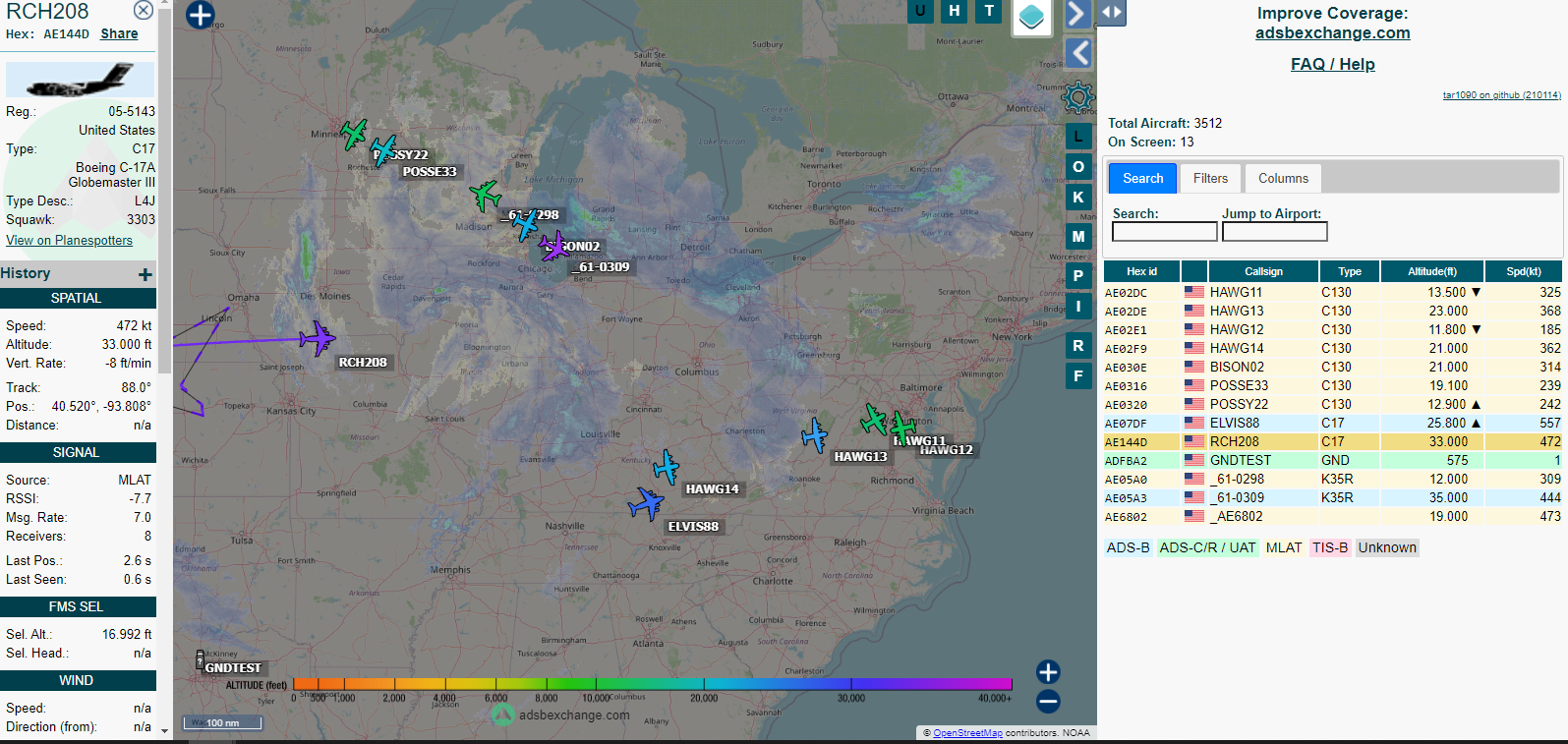Click the TIS-B legend swatch
The height and width of the screenshot is (744, 1568).
(x=1329, y=547)
